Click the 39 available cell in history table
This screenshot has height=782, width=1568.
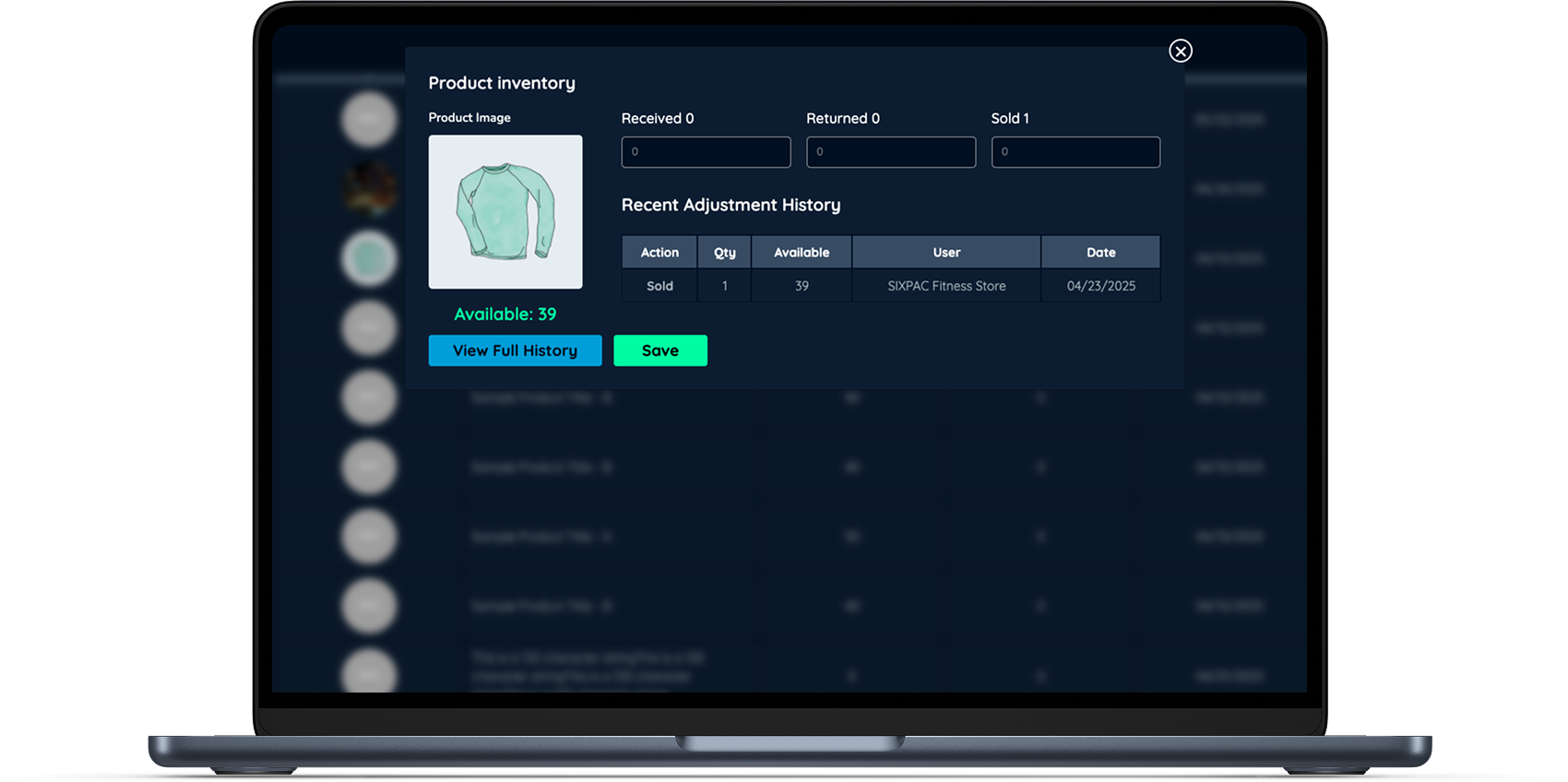(802, 286)
